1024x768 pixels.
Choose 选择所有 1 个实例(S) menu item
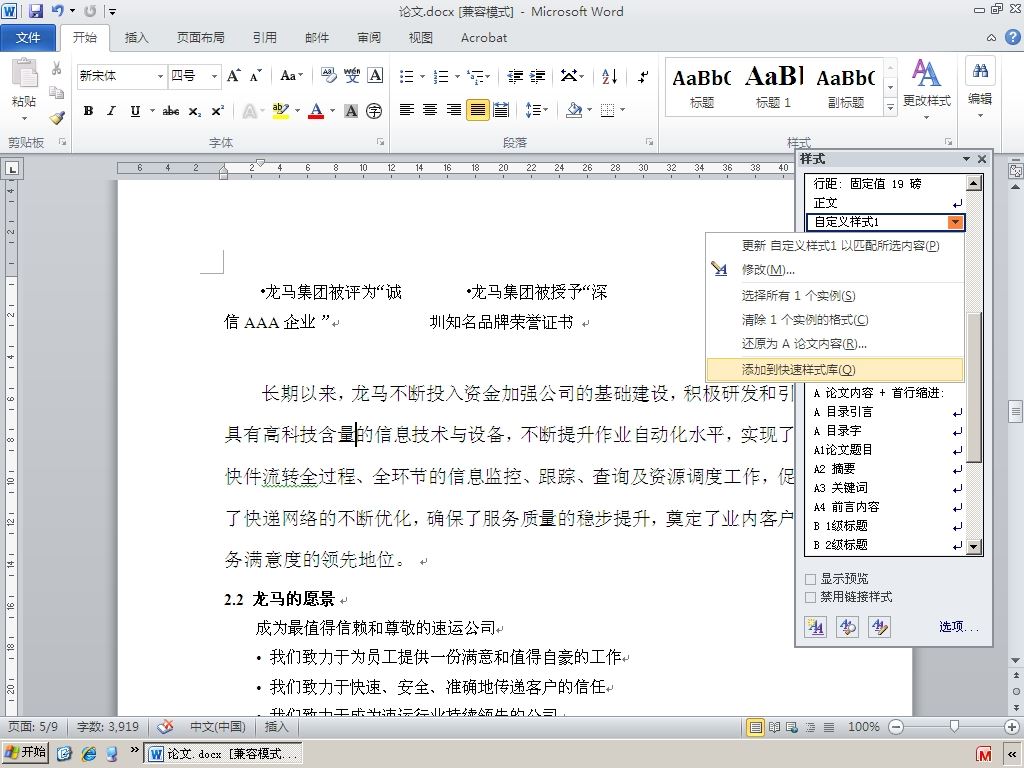[835, 296]
